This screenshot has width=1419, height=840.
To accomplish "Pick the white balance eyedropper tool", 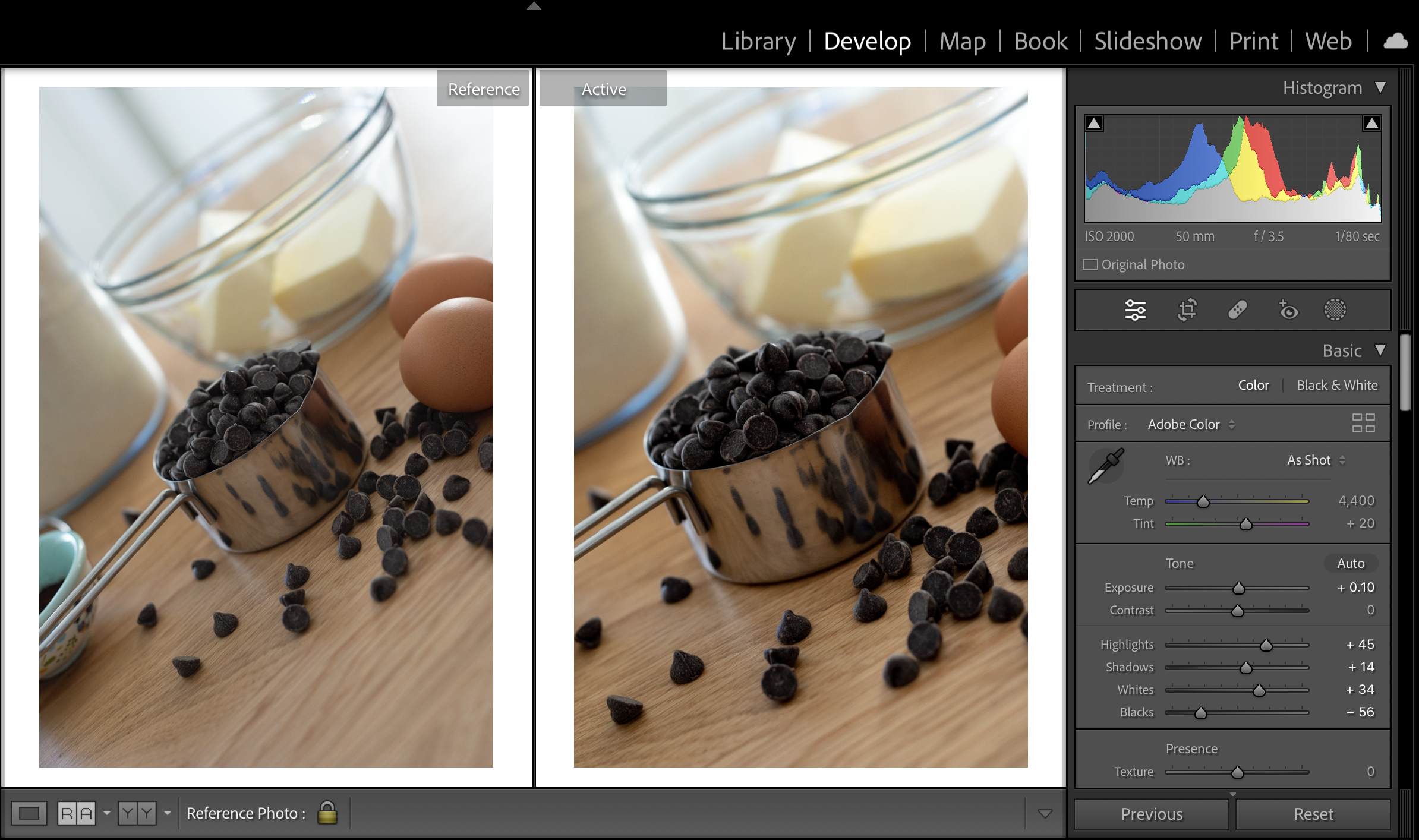I will [x=1105, y=466].
